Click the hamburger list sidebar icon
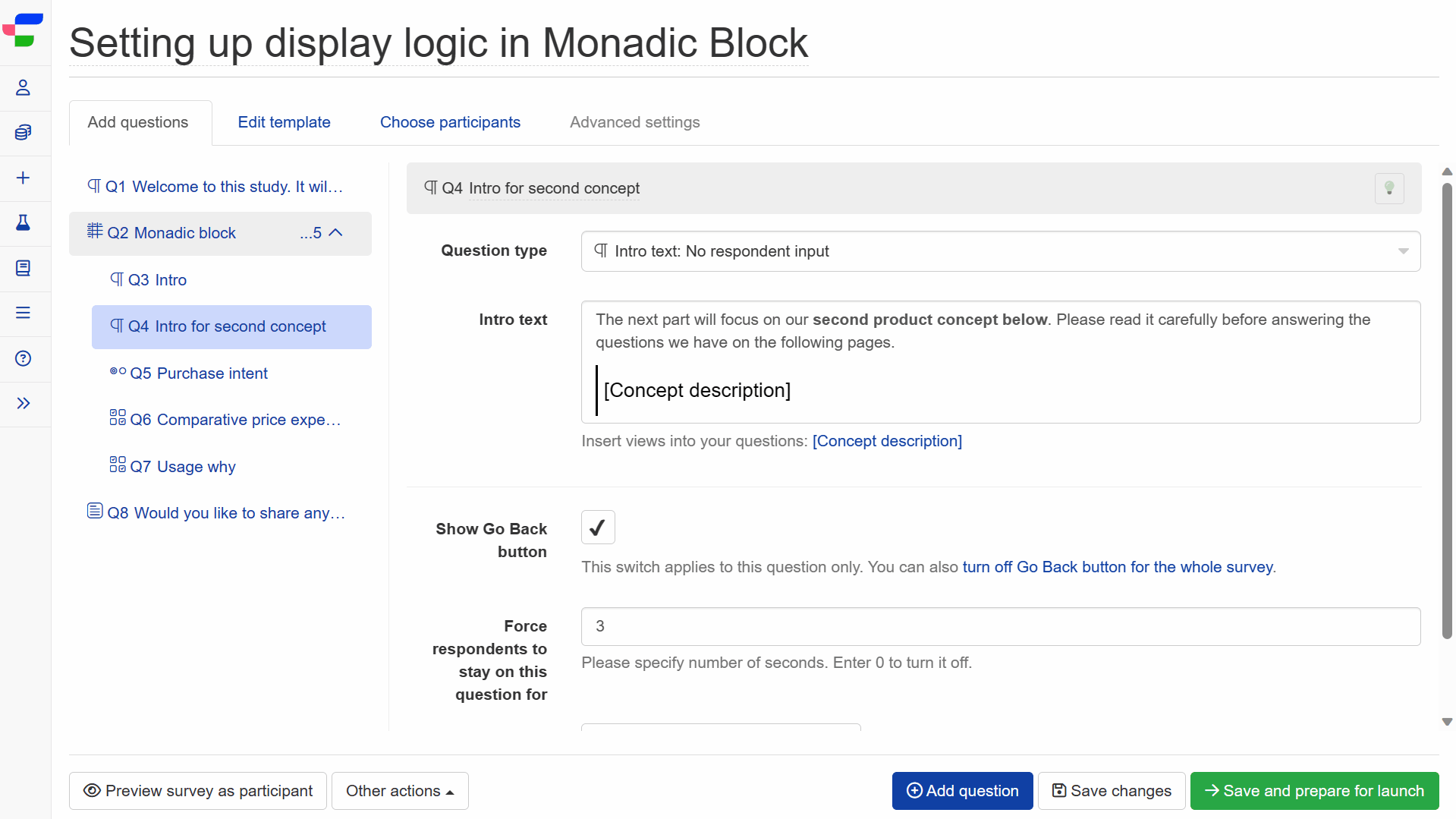 click(23, 313)
